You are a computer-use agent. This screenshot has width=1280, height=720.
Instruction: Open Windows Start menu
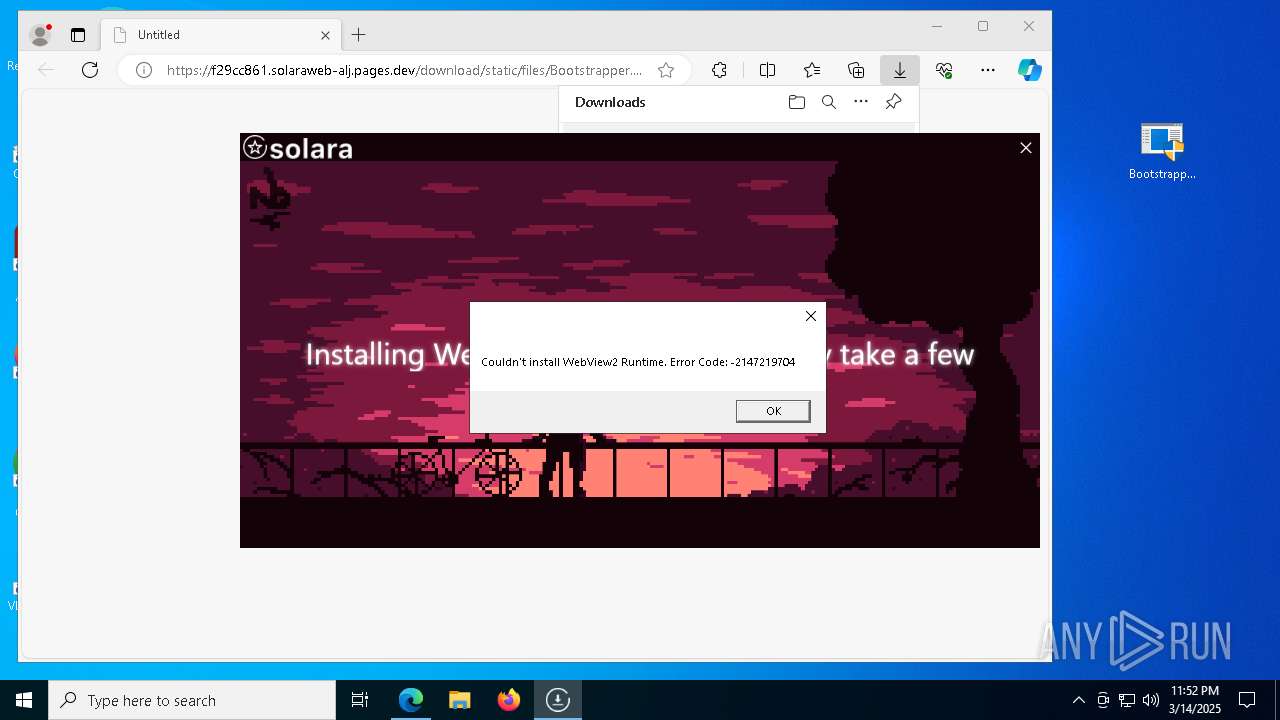tap(24, 700)
